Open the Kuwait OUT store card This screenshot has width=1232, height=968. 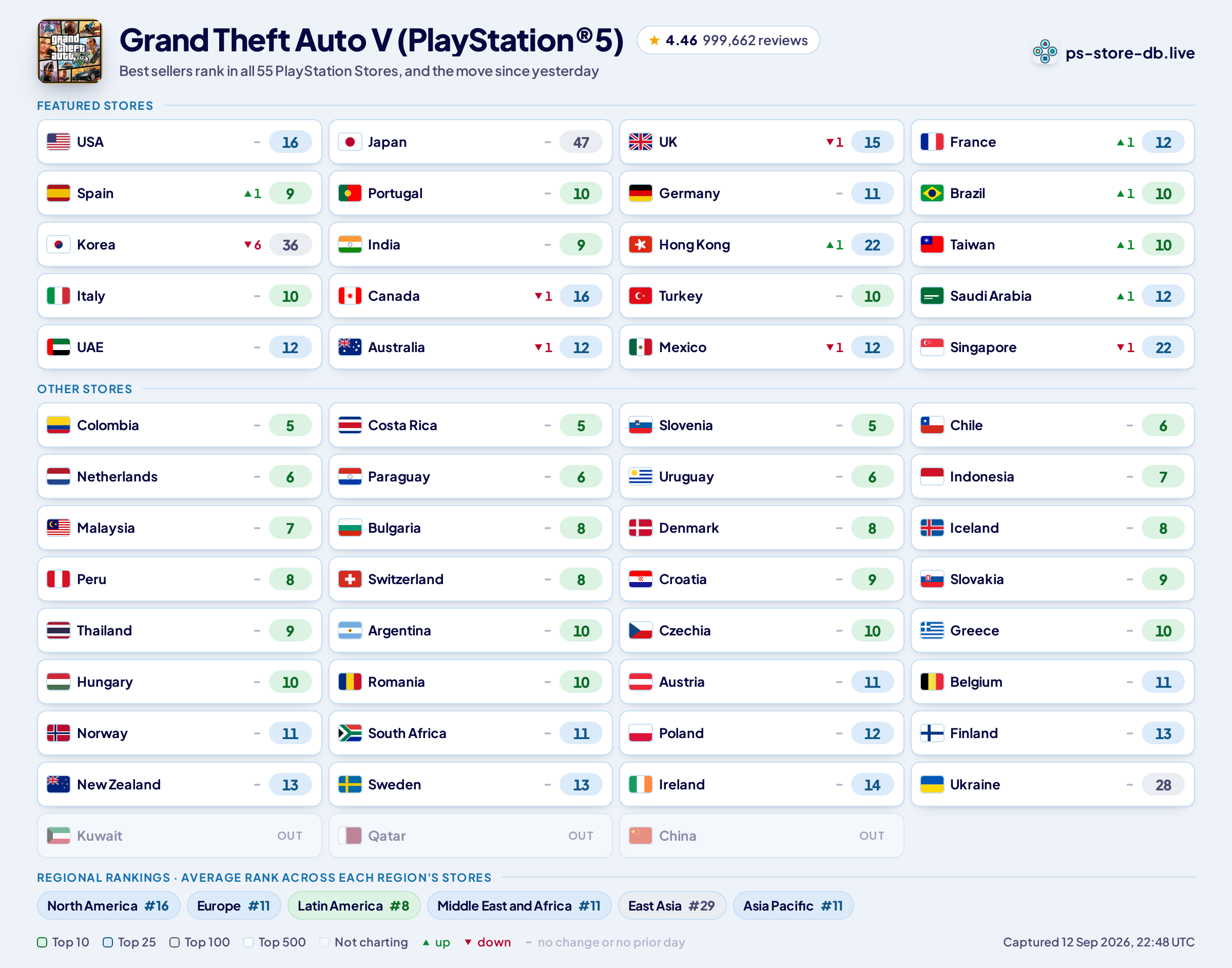(179, 836)
